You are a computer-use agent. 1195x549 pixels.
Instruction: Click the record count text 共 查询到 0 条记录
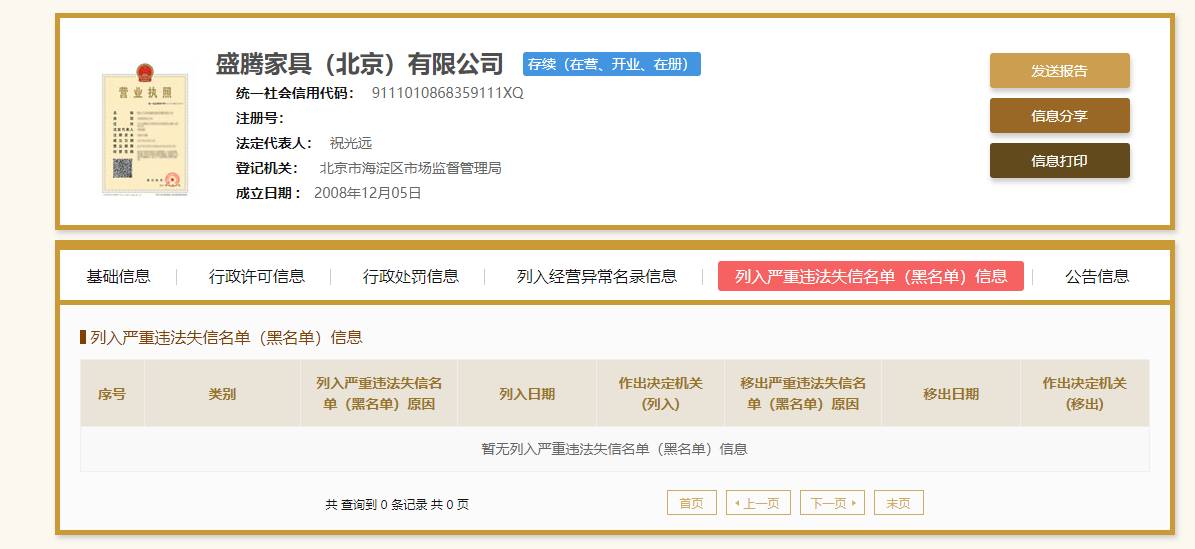(376, 504)
